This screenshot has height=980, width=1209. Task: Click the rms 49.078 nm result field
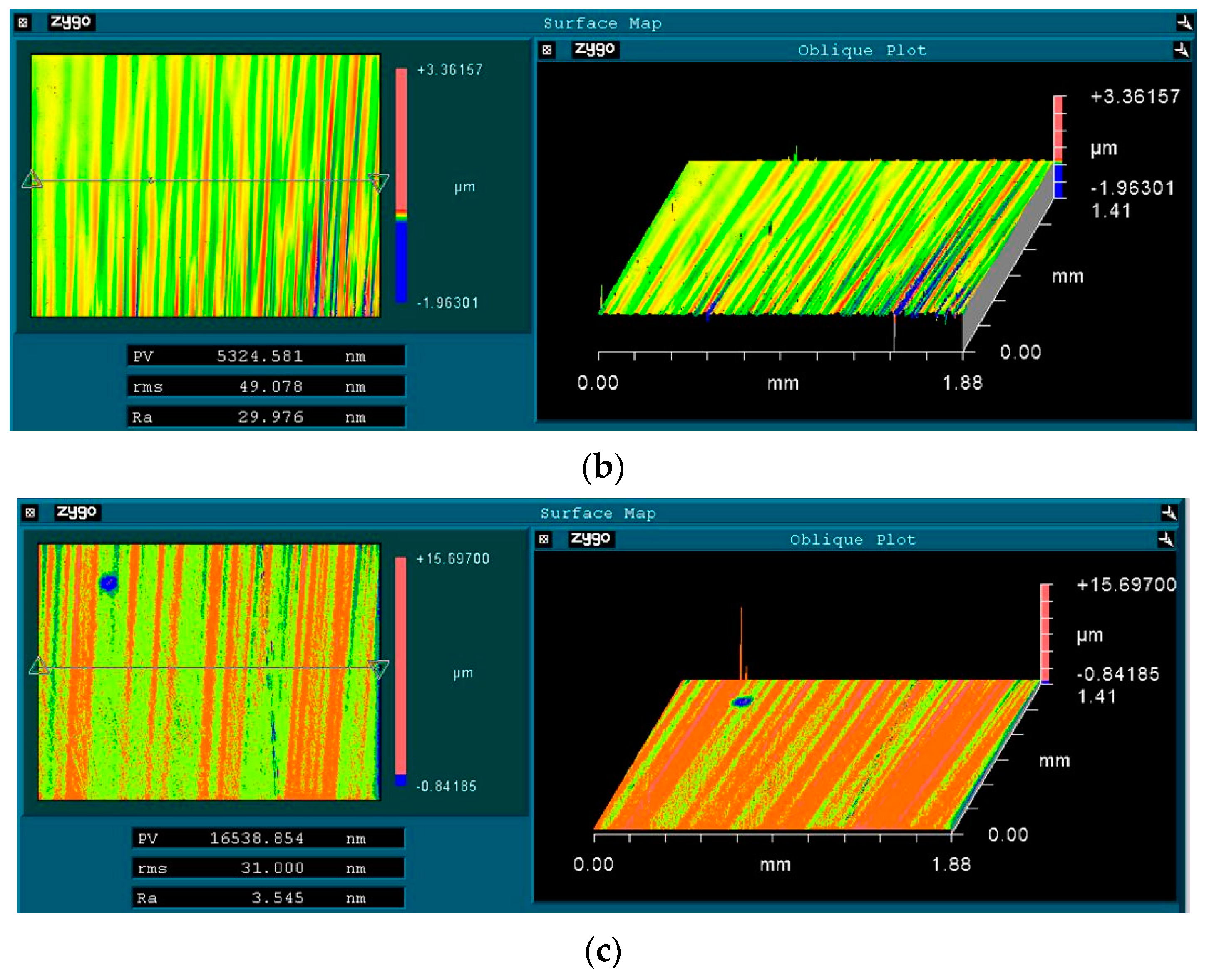pyautogui.click(x=265, y=387)
